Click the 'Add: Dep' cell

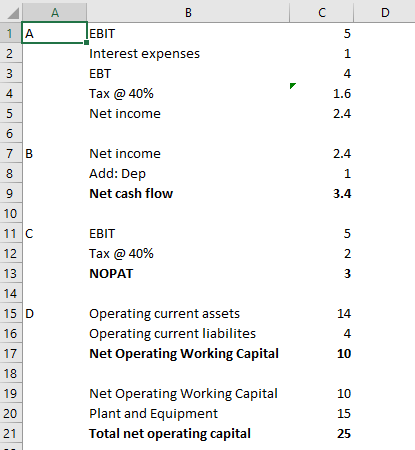[188, 173]
